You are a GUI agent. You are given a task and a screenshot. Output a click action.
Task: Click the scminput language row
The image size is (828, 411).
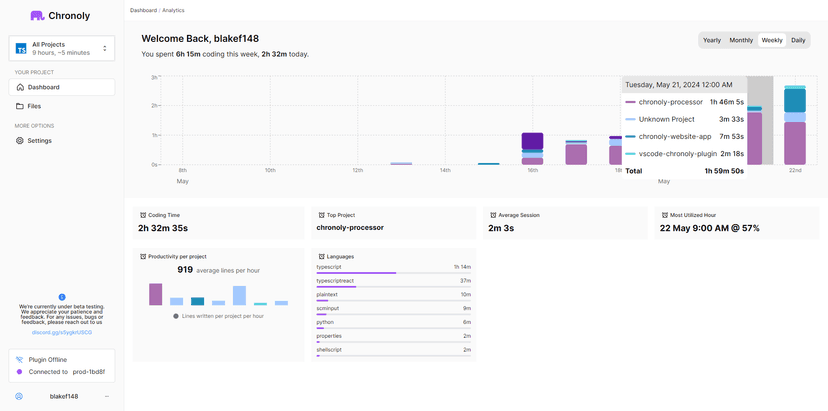tap(393, 311)
